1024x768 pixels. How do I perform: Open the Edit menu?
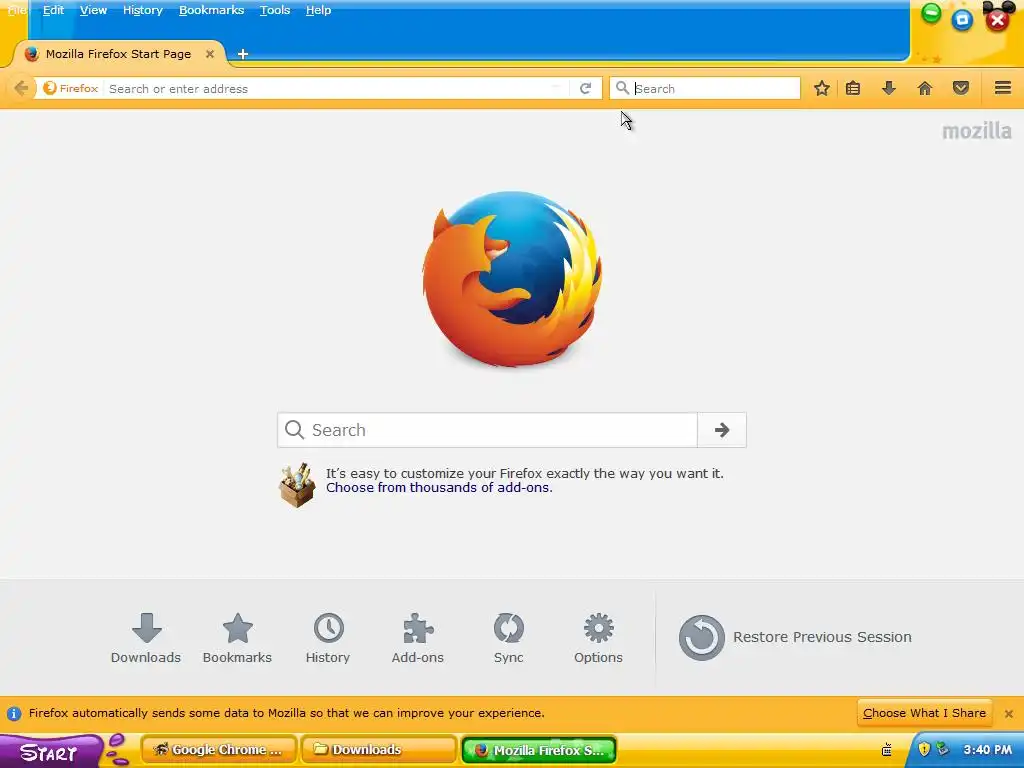[x=54, y=10]
